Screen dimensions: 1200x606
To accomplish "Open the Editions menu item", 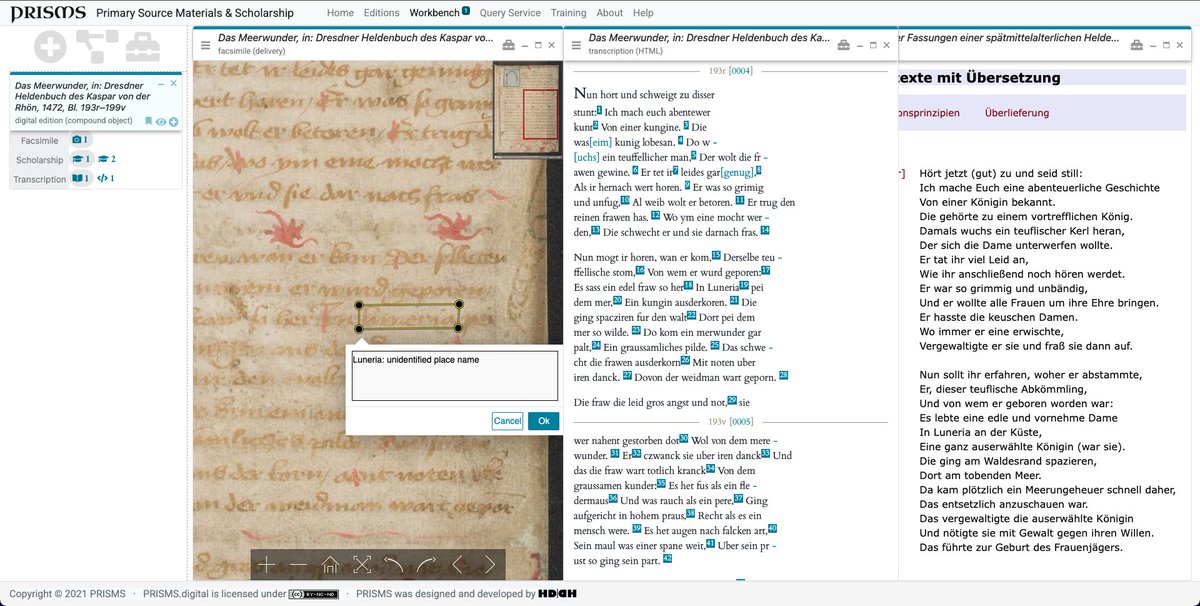I will 381,13.
